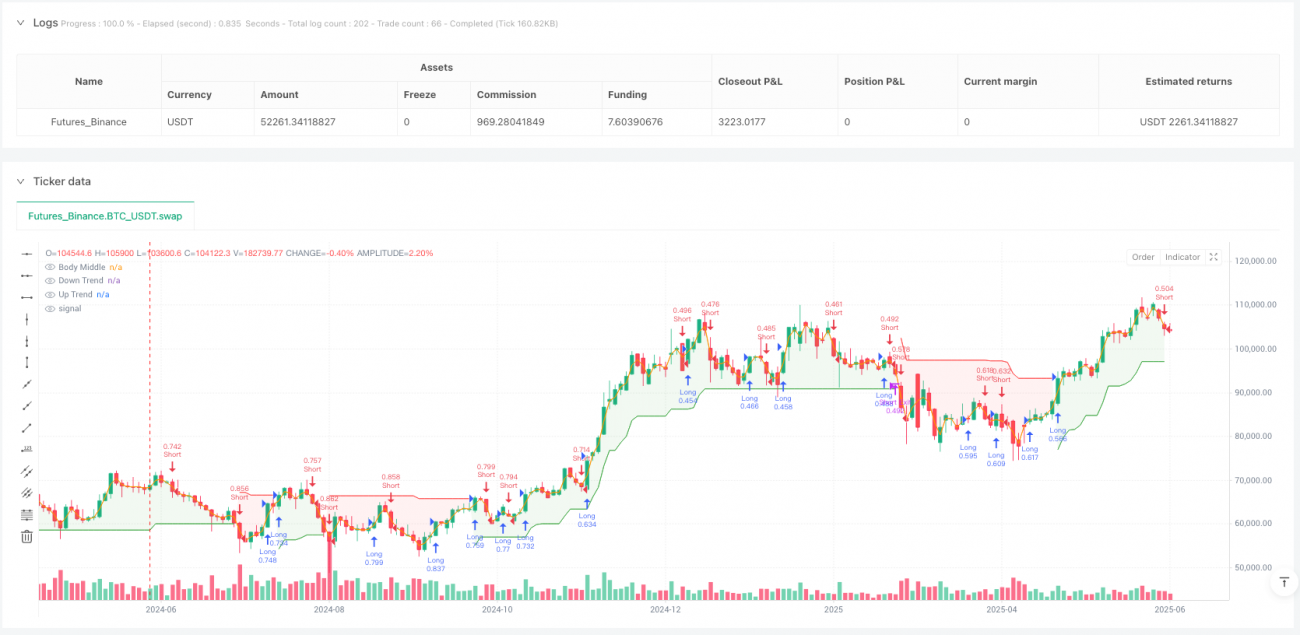Select the horizontal ray drawing tool

click(x=27, y=276)
